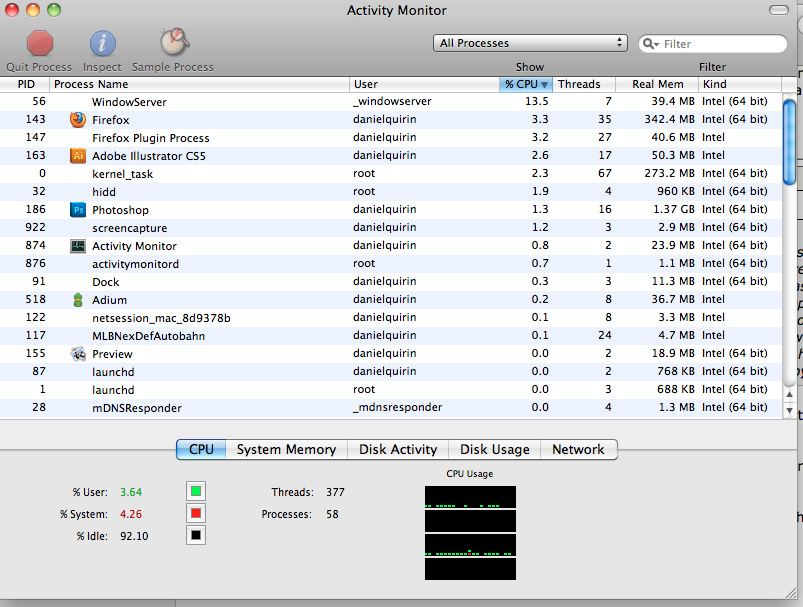Image resolution: width=803 pixels, height=607 pixels.
Task: Switch to the Network tab
Action: [x=578, y=449]
